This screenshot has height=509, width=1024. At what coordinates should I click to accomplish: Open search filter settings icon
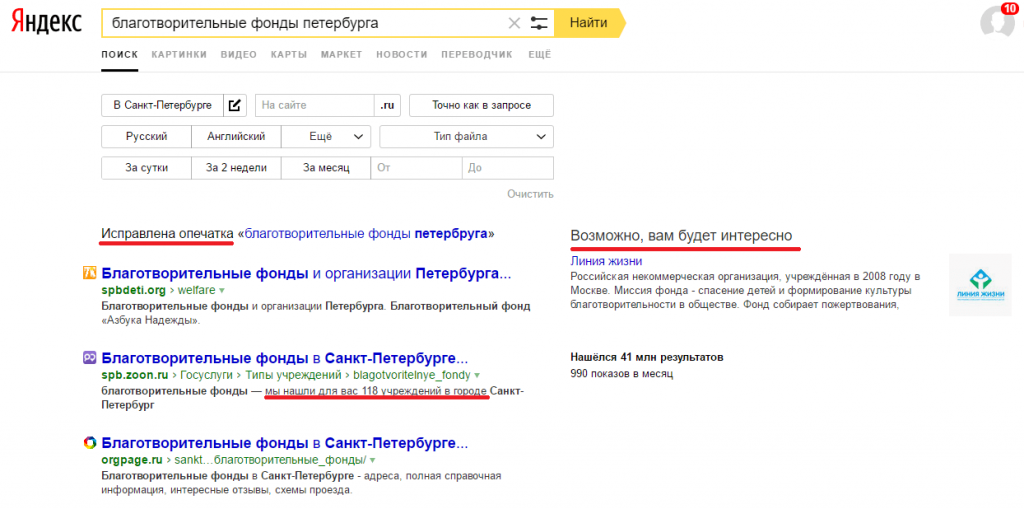click(540, 23)
